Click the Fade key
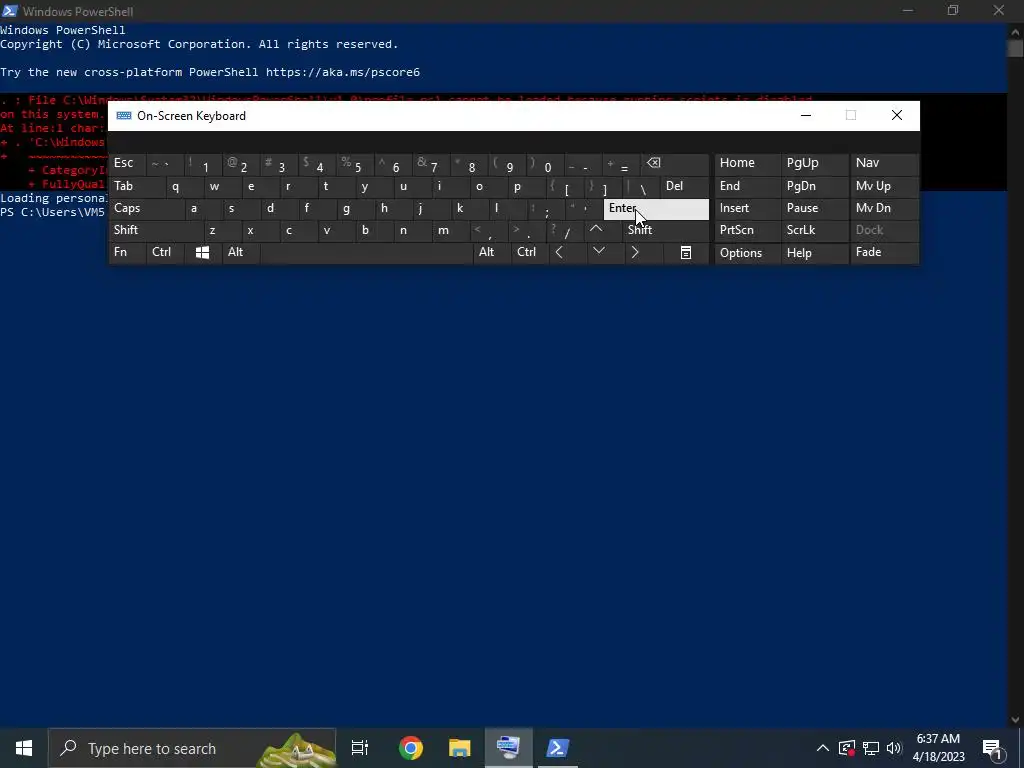This screenshot has width=1024, height=768. click(884, 252)
